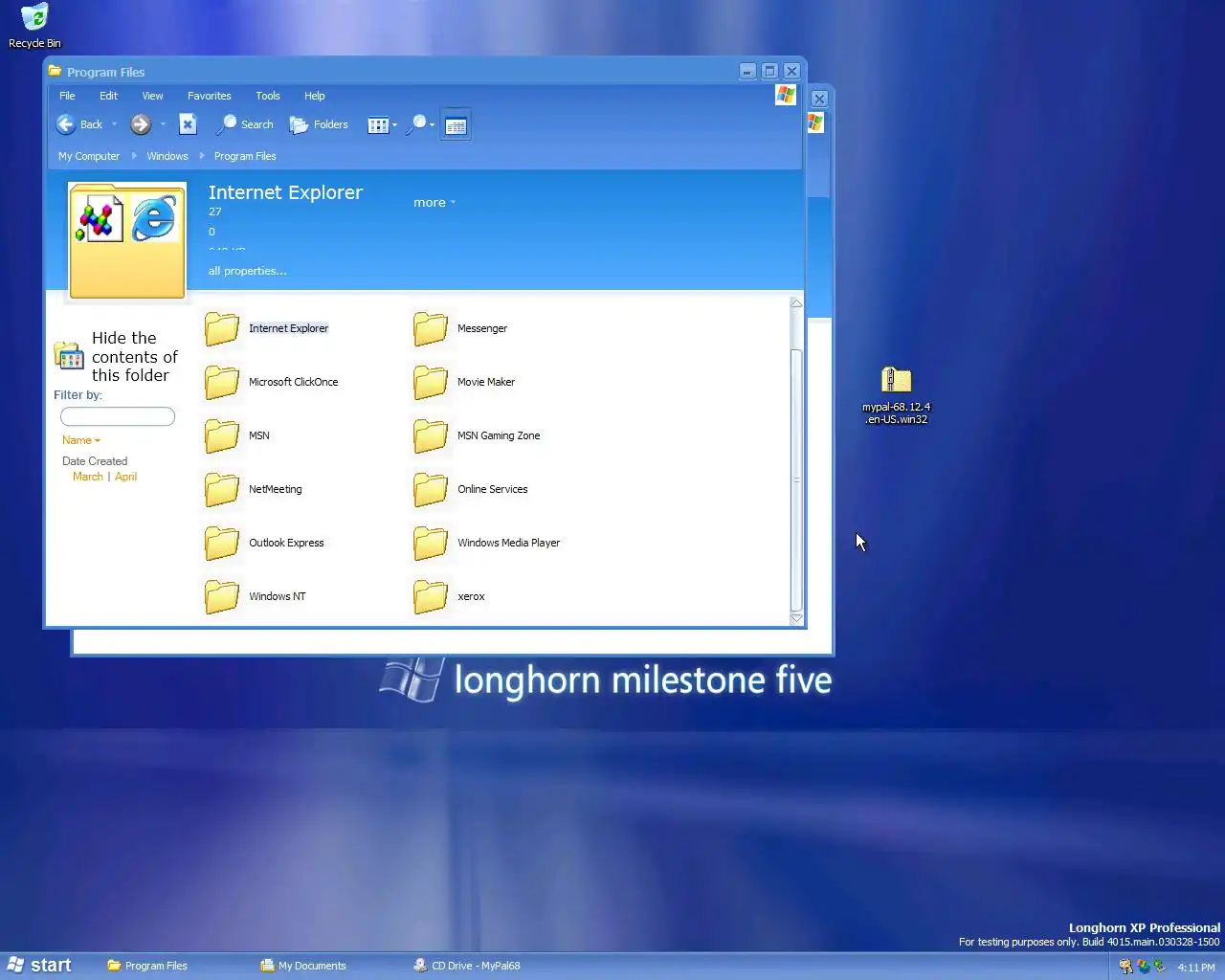This screenshot has width=1225, height=980.
Task: Select the MSN folder icon
Action: tap(222, 435)
